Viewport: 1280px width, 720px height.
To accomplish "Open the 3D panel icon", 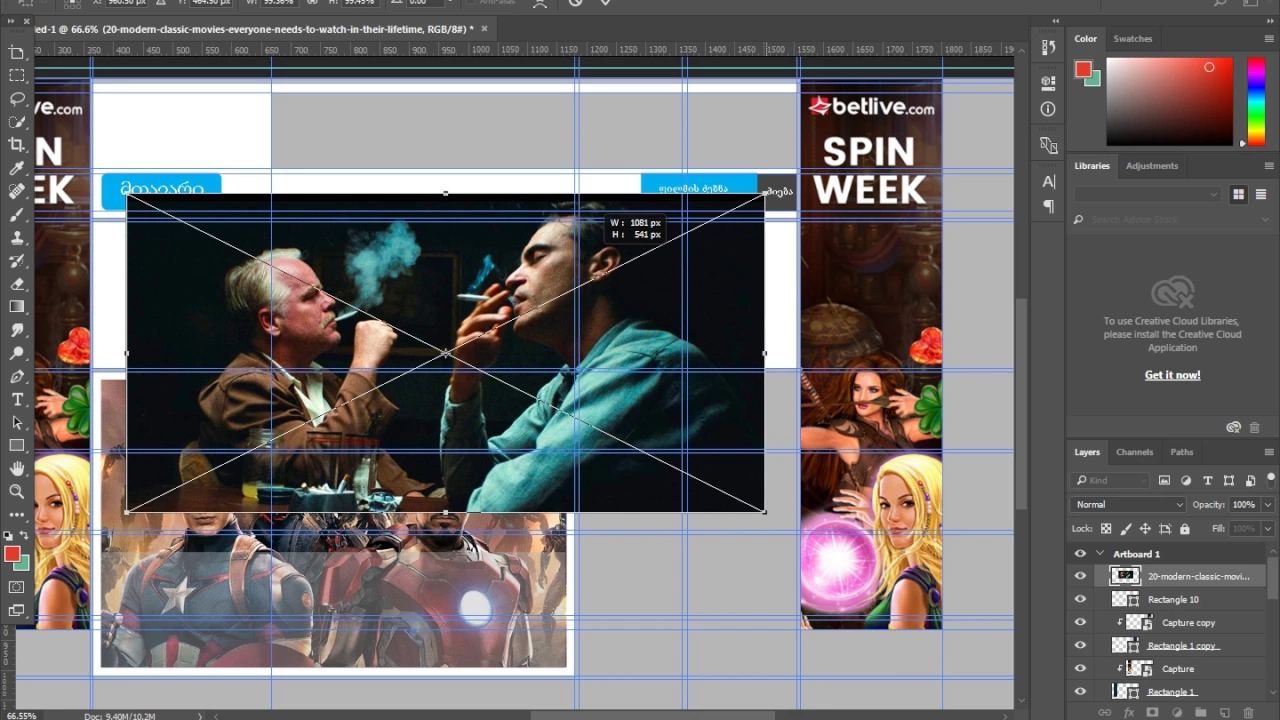I will [1048, 82].
